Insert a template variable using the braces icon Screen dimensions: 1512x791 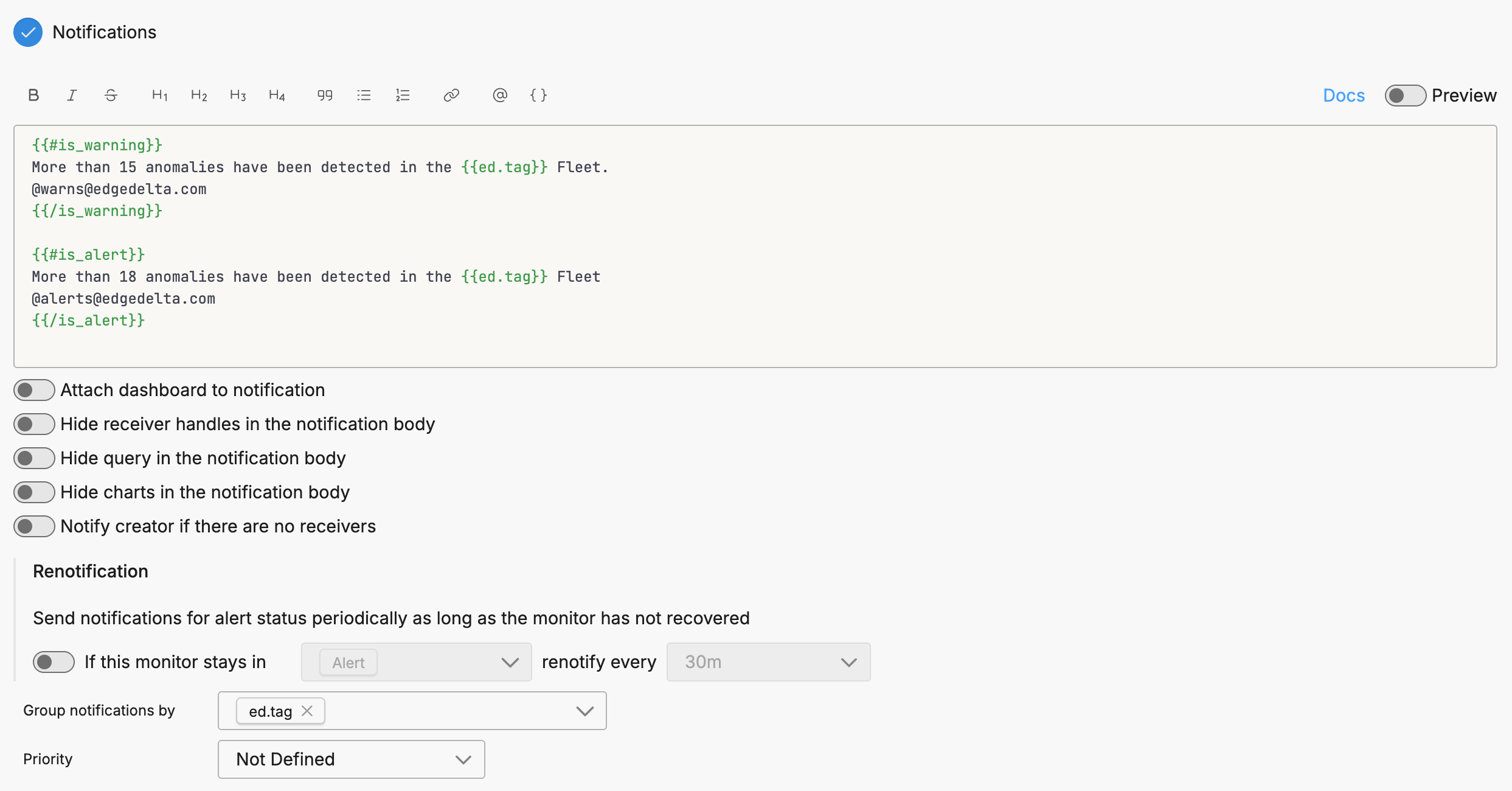click(538, 95)
